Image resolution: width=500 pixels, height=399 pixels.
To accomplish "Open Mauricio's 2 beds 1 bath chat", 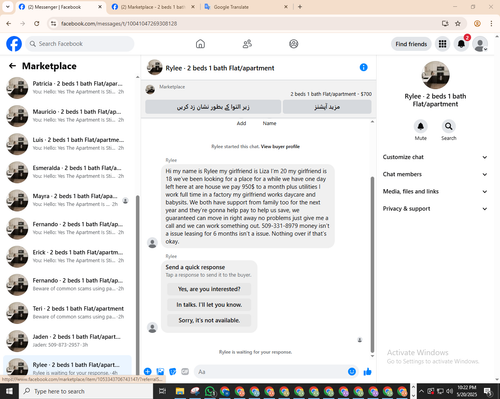I will pos(68,116).
